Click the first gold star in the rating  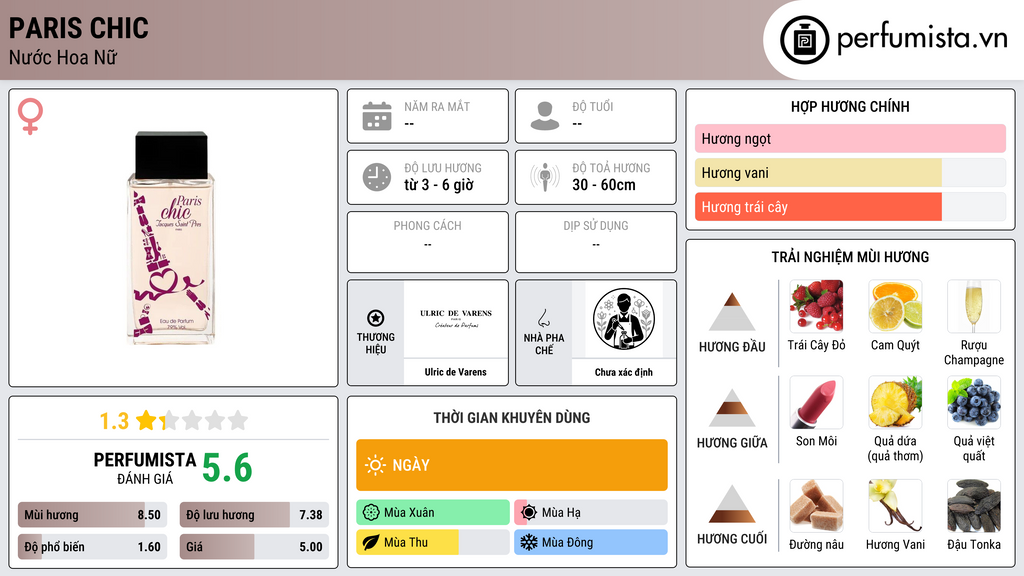tap(146, 420)
